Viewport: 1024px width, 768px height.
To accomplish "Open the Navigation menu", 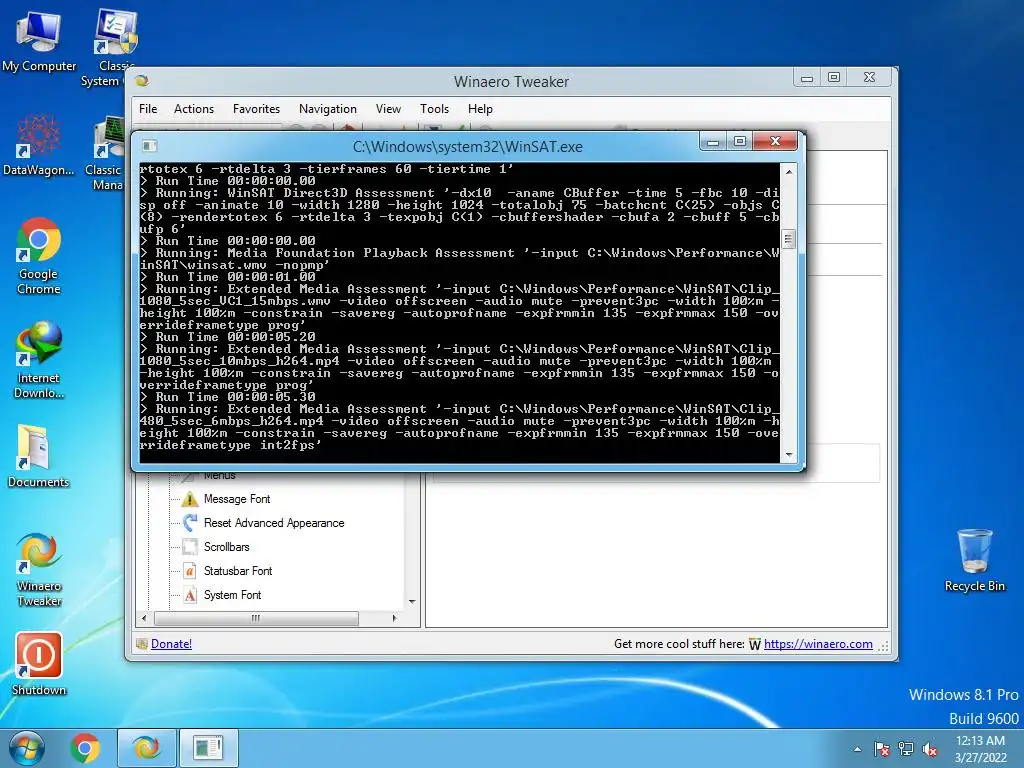I will pyautogui.click(x=328, y=109).
